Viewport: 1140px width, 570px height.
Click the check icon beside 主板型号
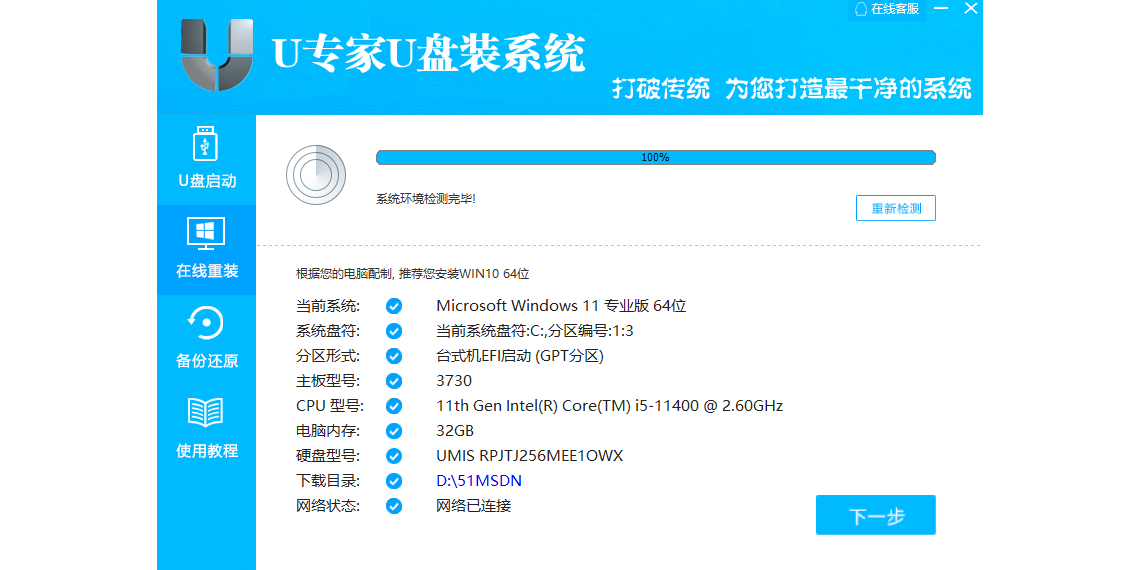coord(393,381)
